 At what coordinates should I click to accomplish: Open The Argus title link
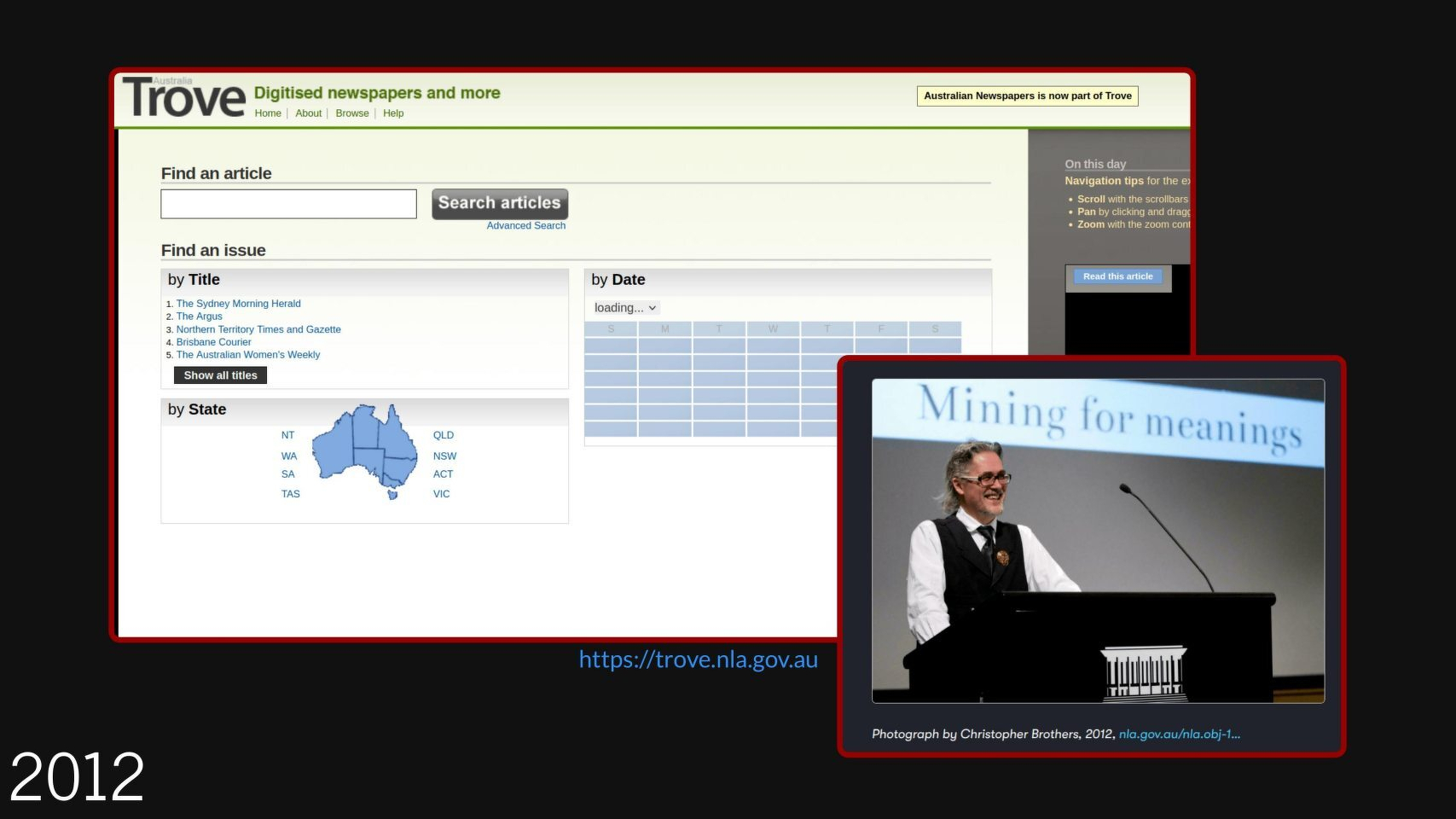199,317
